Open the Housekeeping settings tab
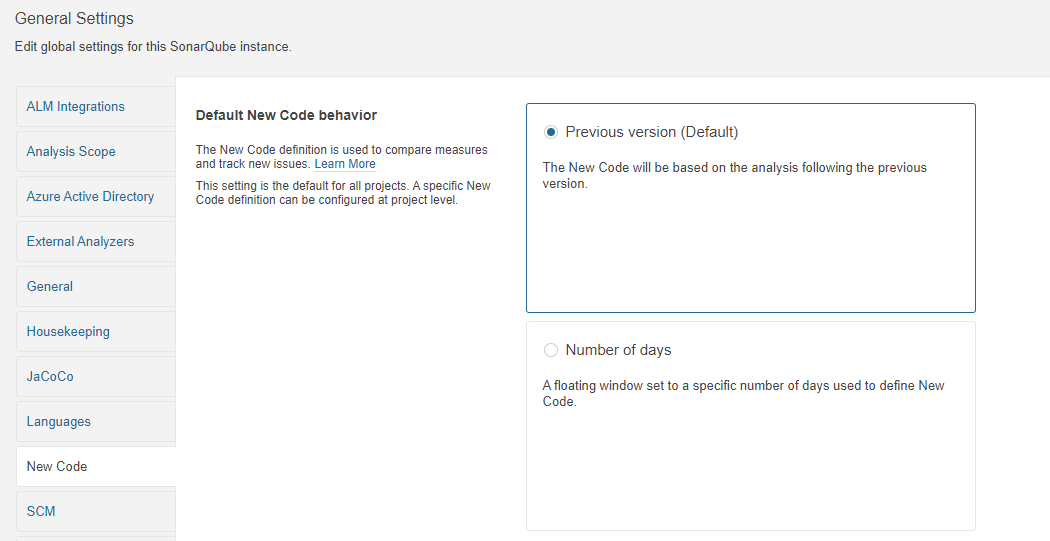Screen dimensions: 1050x541 point(68,332)
